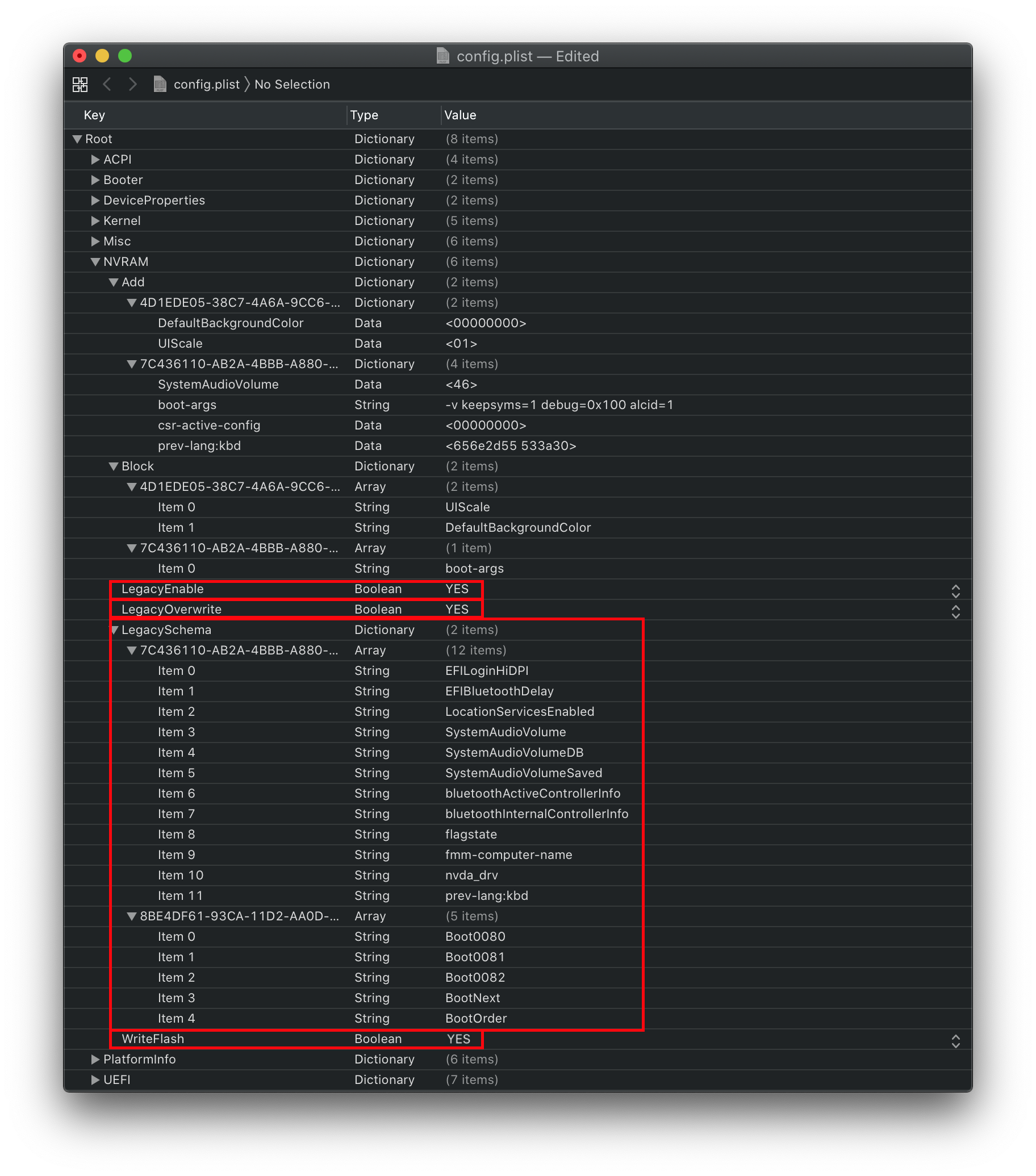Click No Selection in the path bar

tap(291, 85)
